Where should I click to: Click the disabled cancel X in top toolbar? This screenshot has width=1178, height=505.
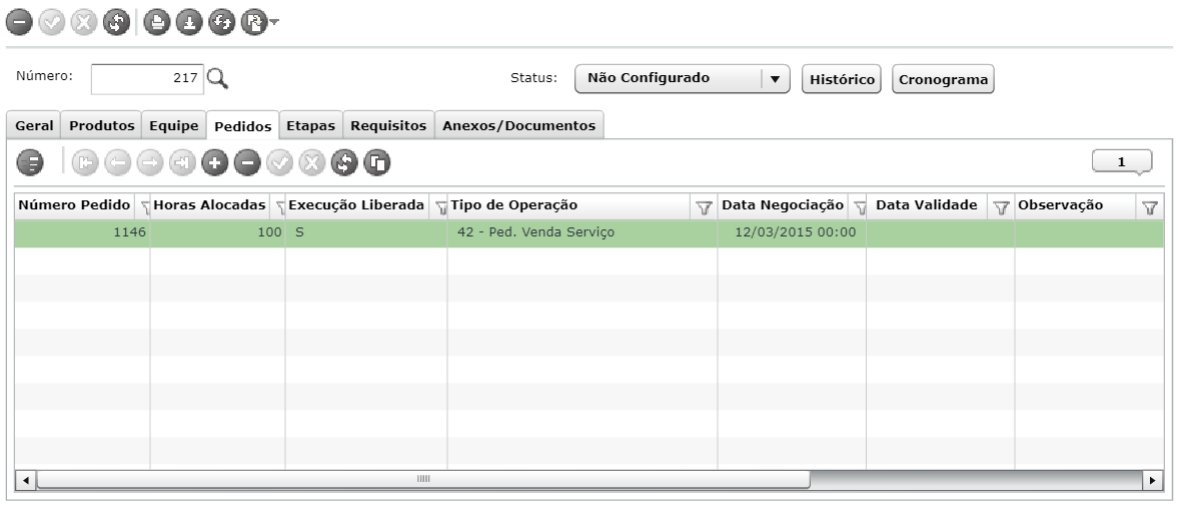[83, 23]
